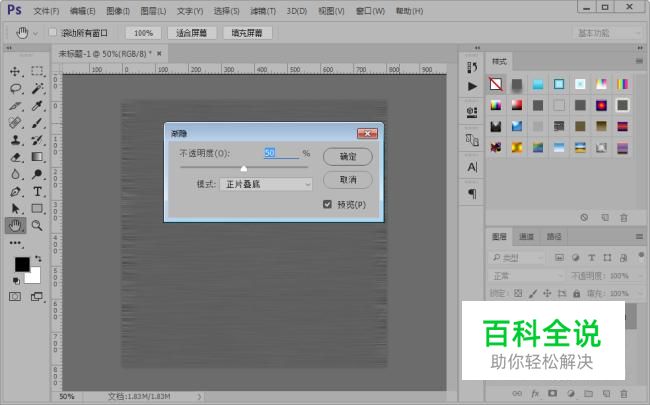This screenshot has width=650, height=405.
Task: Reset default foreground and background colors
Action: click(16, 281)
